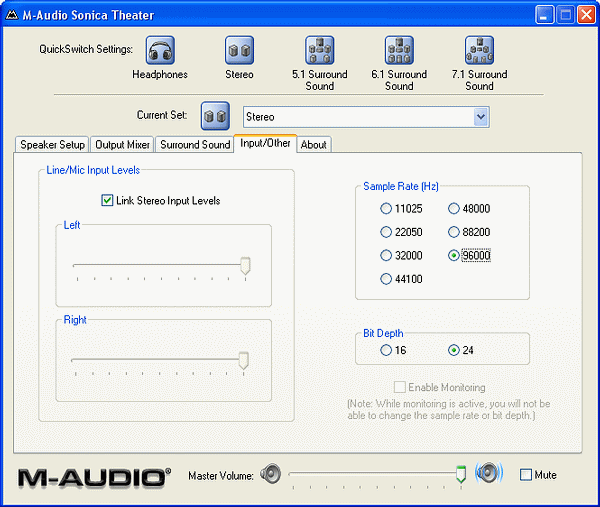
Task: Click the Bit Depth group heading
Action: 383,333
